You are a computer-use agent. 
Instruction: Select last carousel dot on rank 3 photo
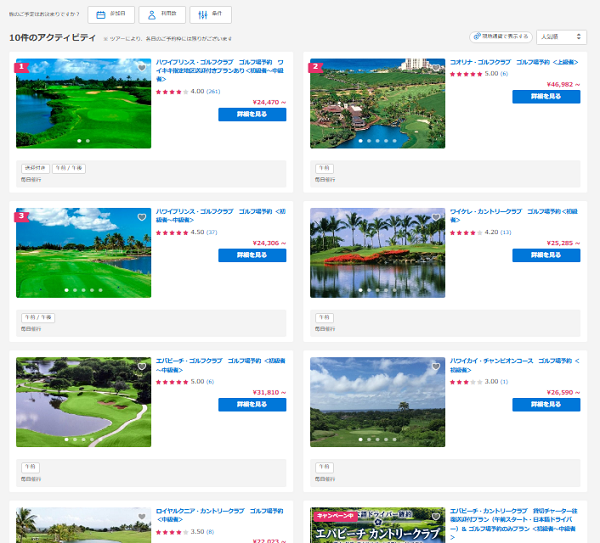point(101,290)
